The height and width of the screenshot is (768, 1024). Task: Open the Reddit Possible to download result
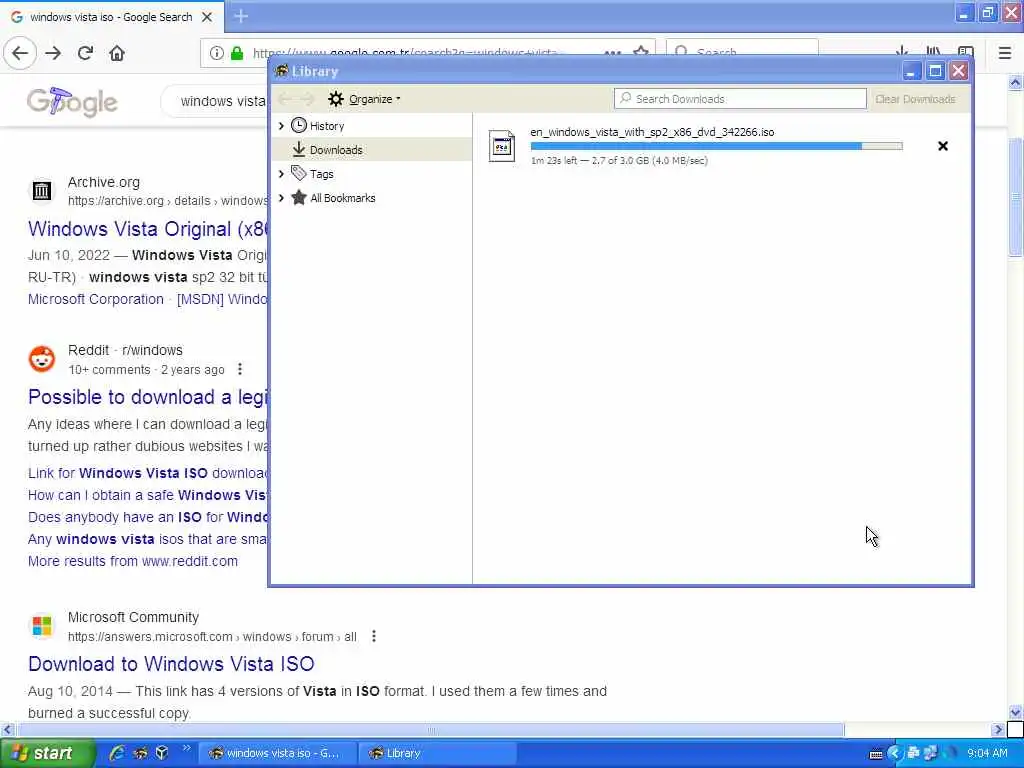[x=148, y=397]
